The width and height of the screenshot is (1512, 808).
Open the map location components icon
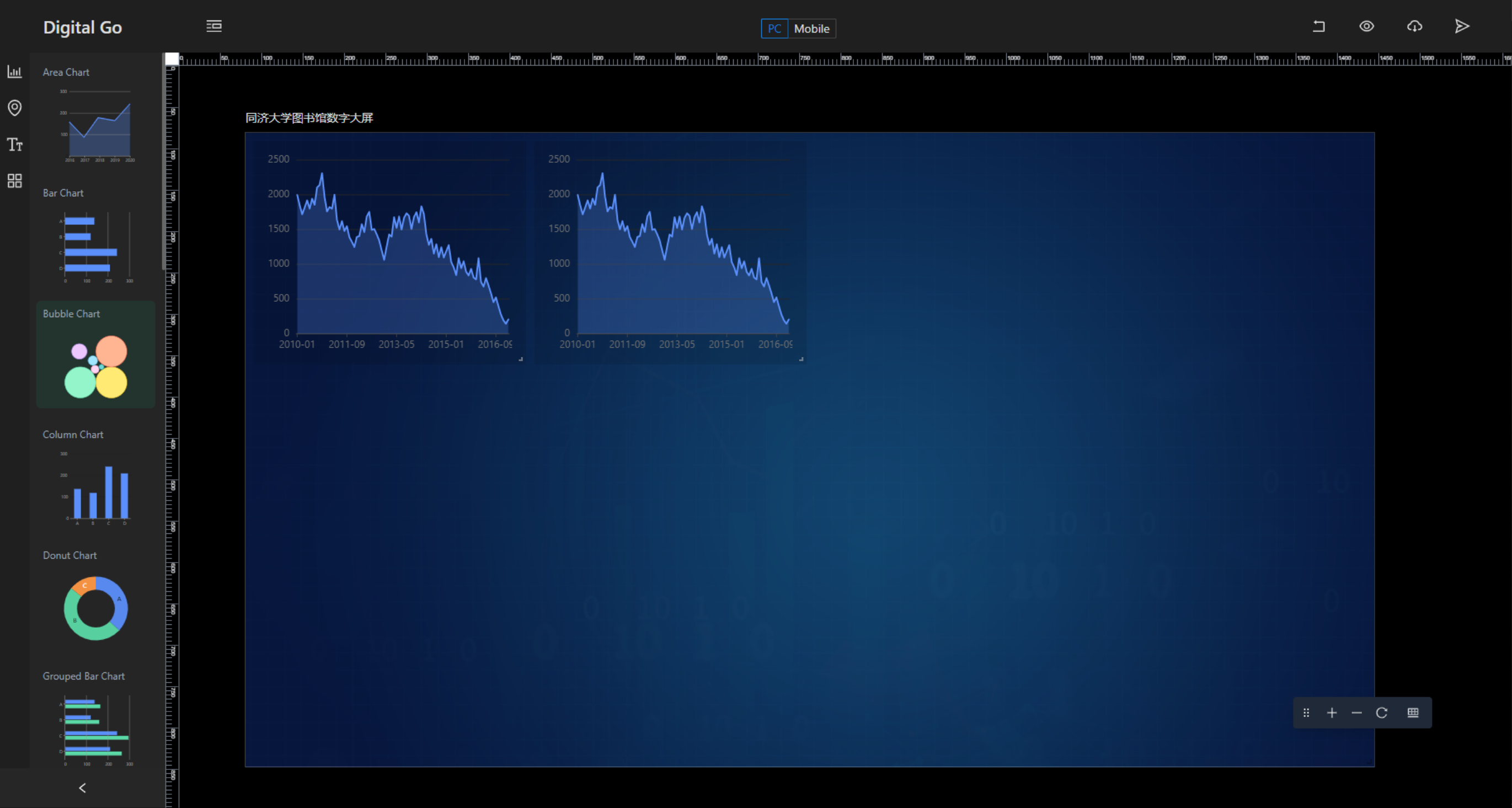(x=15, y=108)
